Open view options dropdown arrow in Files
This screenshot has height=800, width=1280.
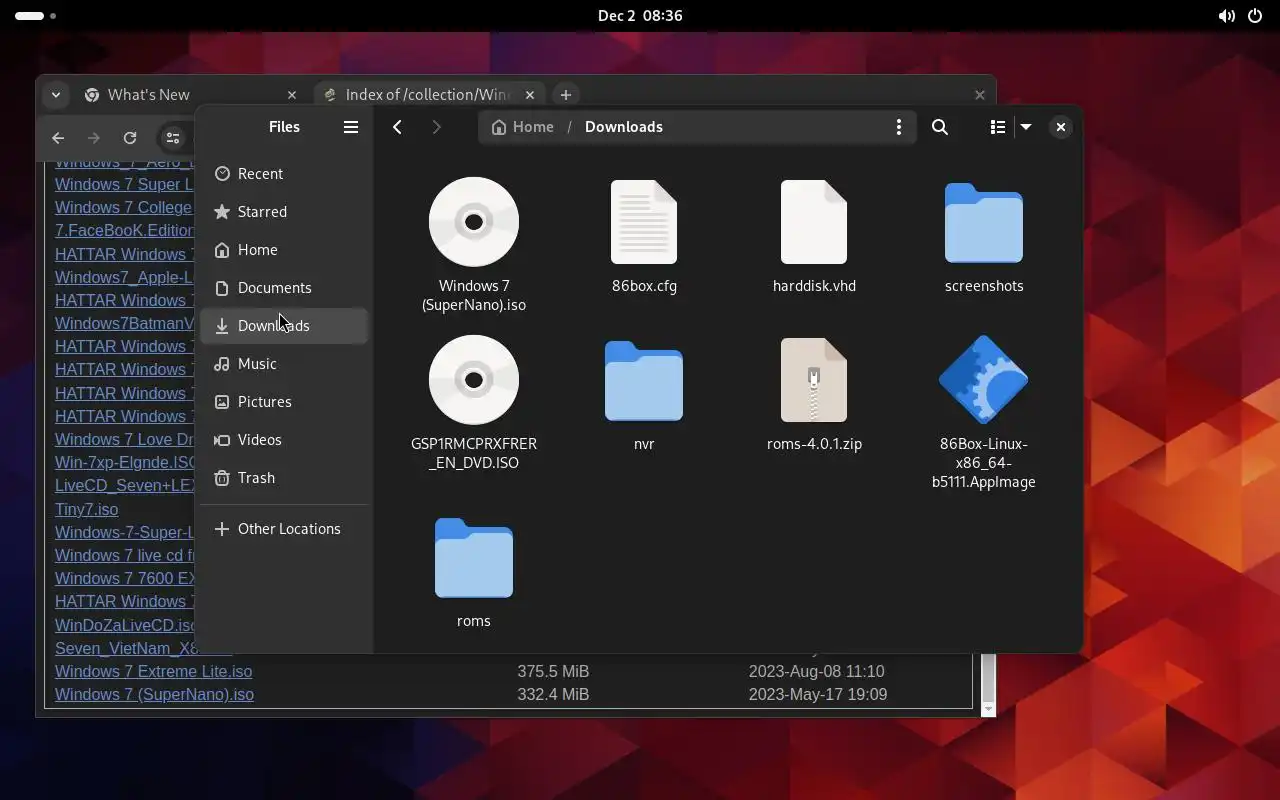coord(1025,127)
